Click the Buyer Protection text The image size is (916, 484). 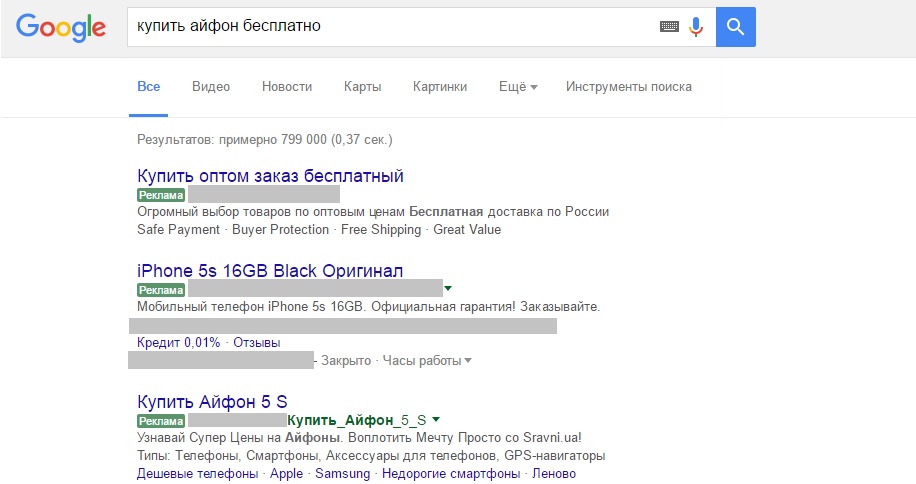(x=280, y=229)
